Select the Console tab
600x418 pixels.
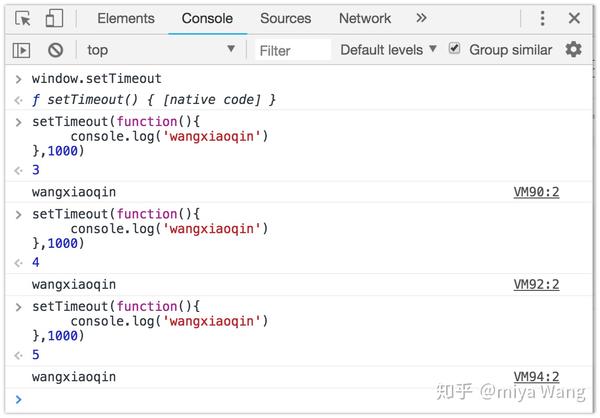coord(207,18)
